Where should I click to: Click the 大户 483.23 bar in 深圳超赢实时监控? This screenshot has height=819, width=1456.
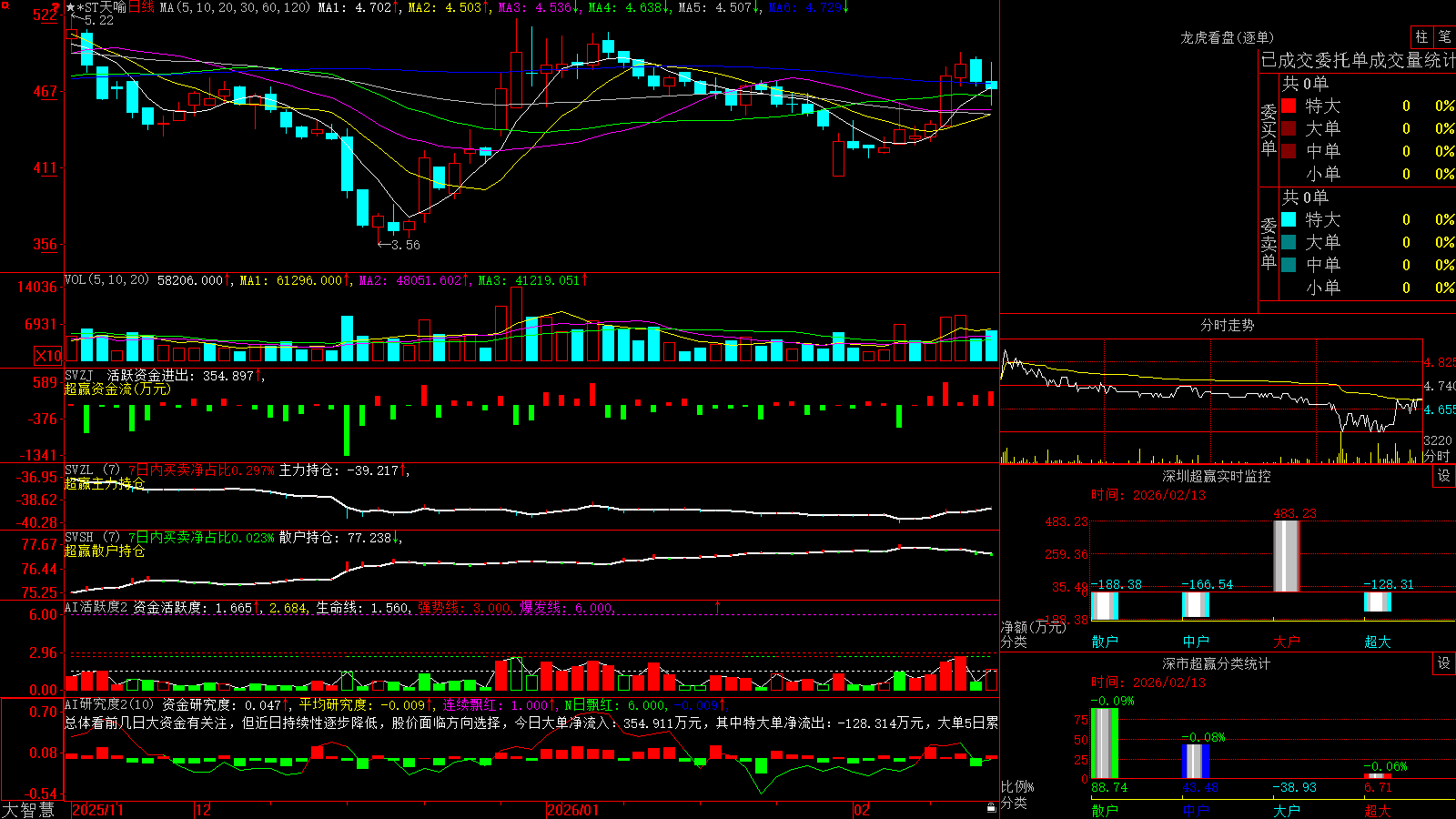[1287, 556]
